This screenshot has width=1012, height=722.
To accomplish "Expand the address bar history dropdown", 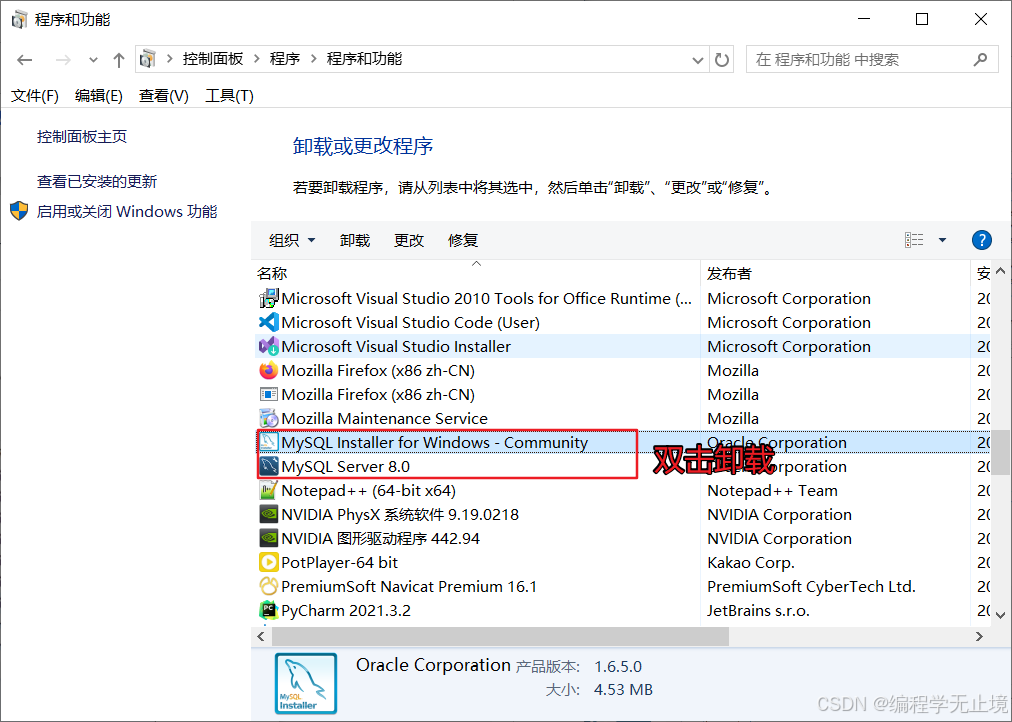I will [x=698, y=60].
